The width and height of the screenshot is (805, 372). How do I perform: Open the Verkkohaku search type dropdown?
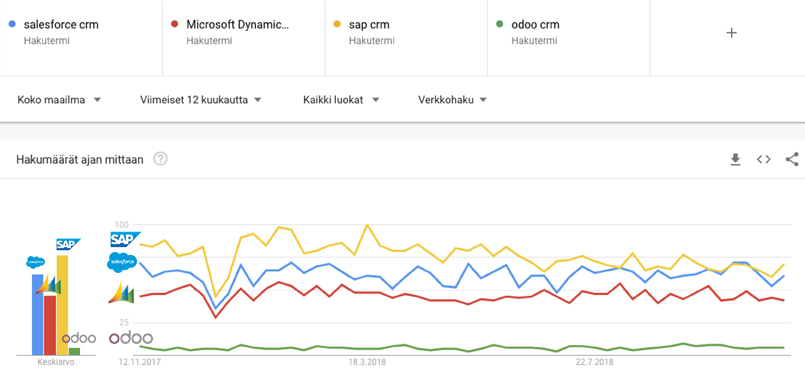(452, 100)
